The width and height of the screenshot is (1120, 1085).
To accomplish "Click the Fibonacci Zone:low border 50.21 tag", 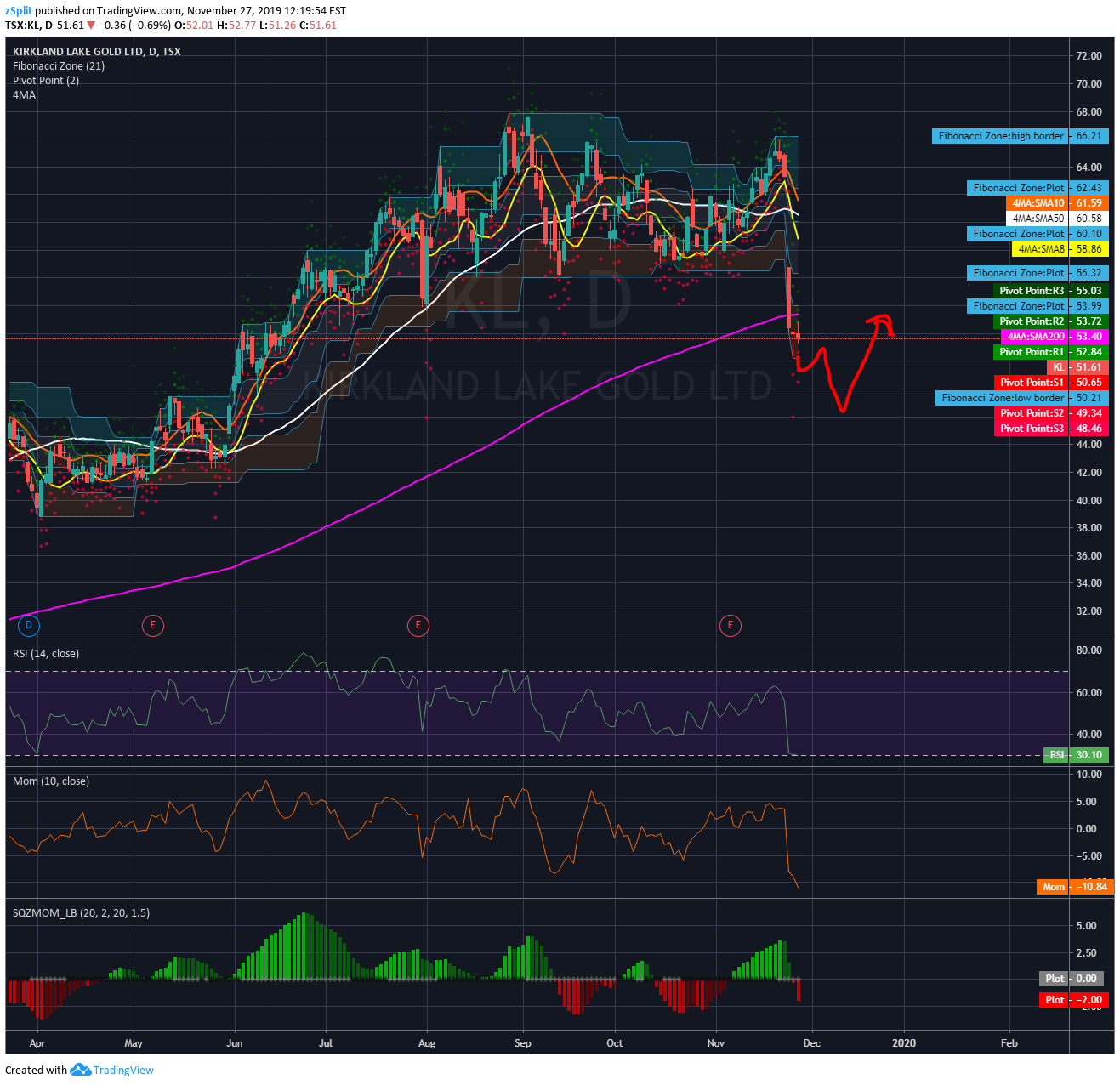I will click(1022, 398).
